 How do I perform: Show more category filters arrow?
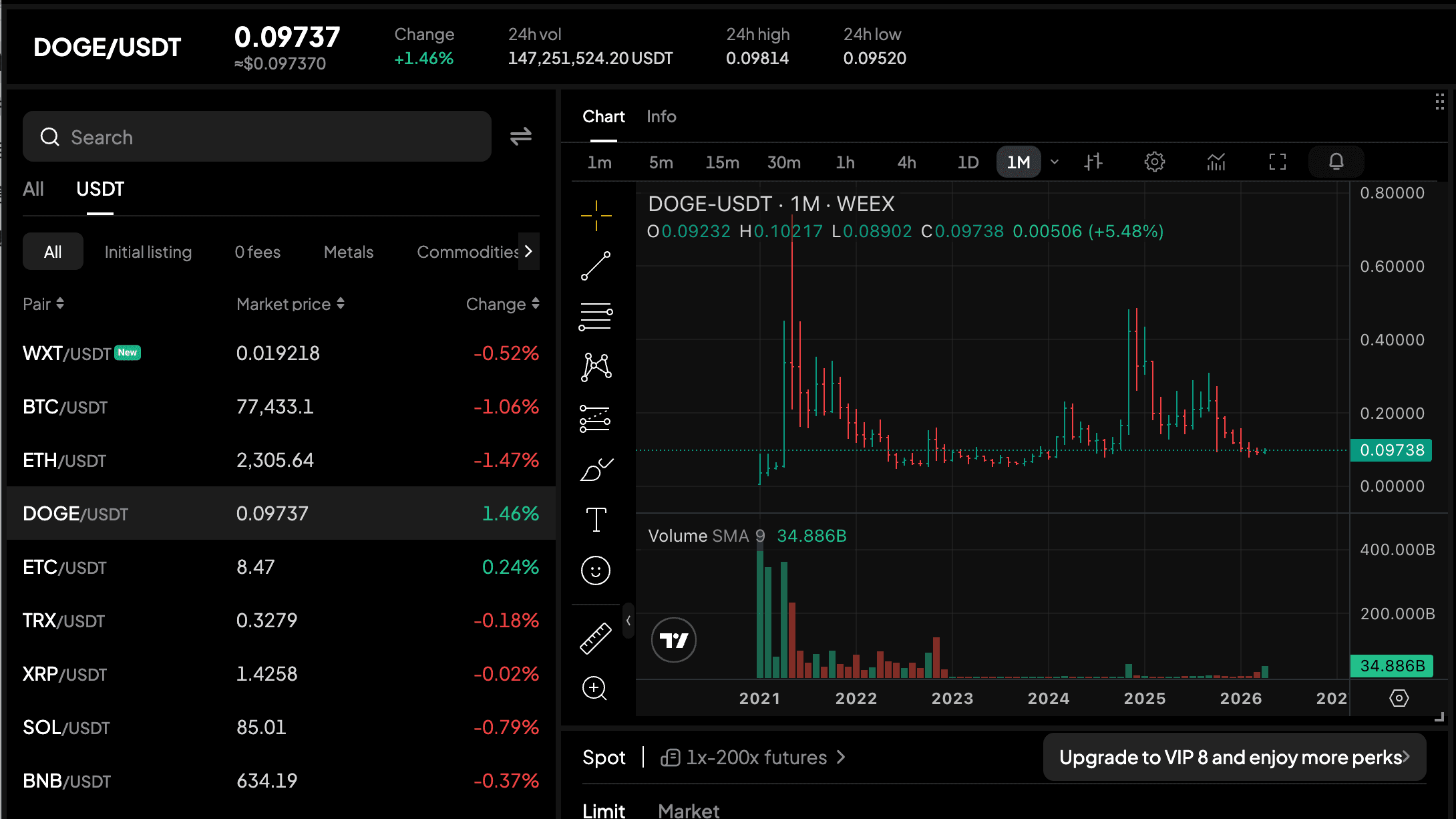529,251
